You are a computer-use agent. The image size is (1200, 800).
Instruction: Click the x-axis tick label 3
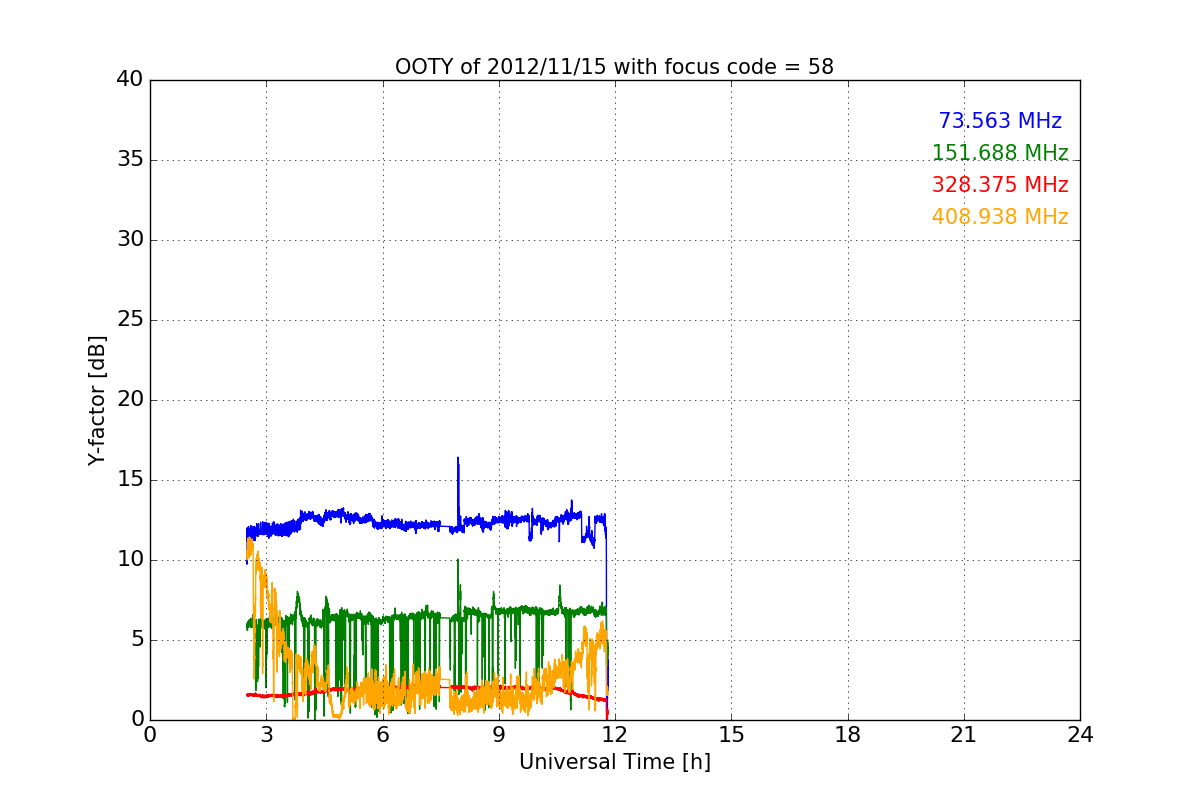266,735
